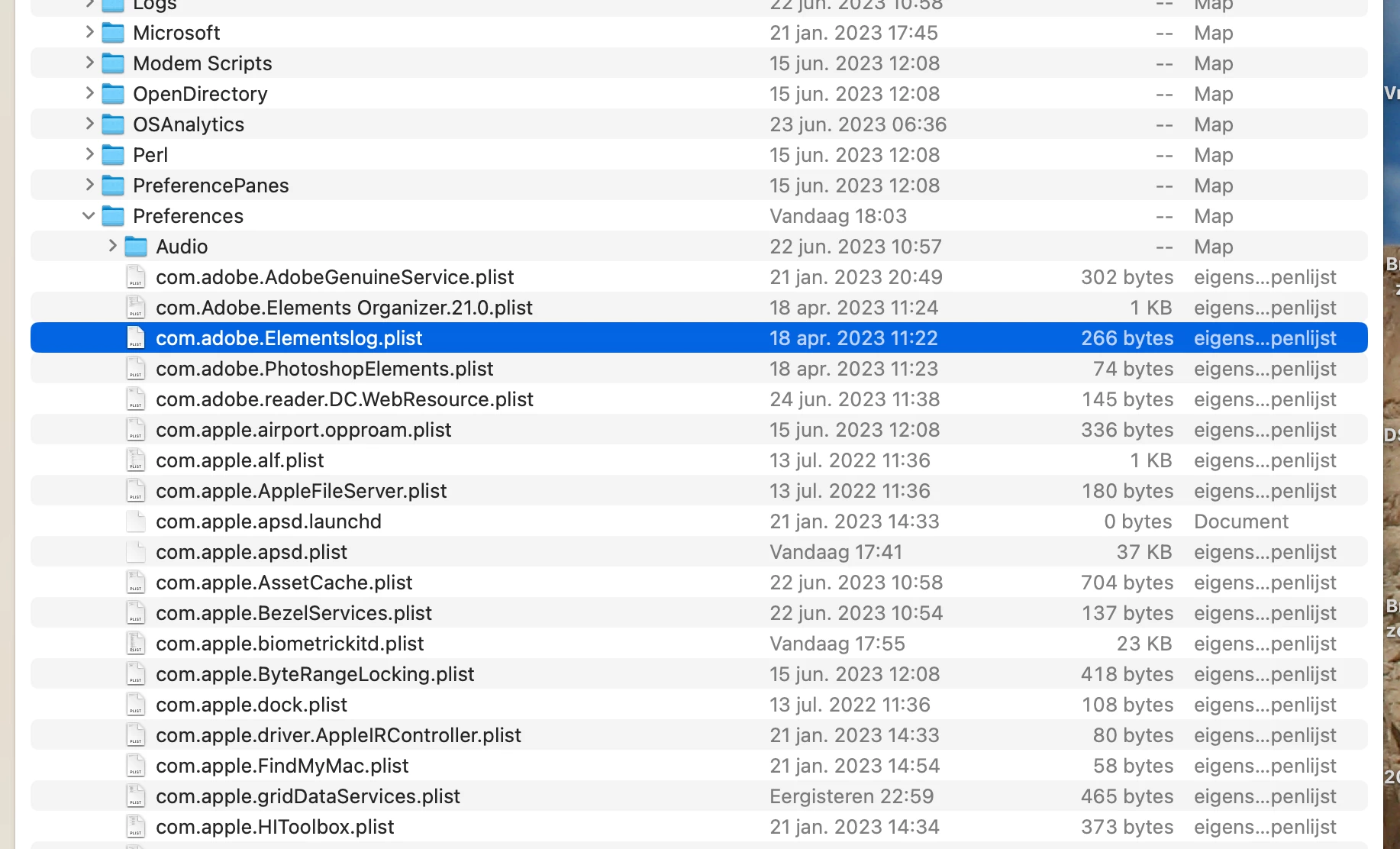
Task: Click the AssetCache plist file icon
Action: pyautogui.click(x=136, y=582)
